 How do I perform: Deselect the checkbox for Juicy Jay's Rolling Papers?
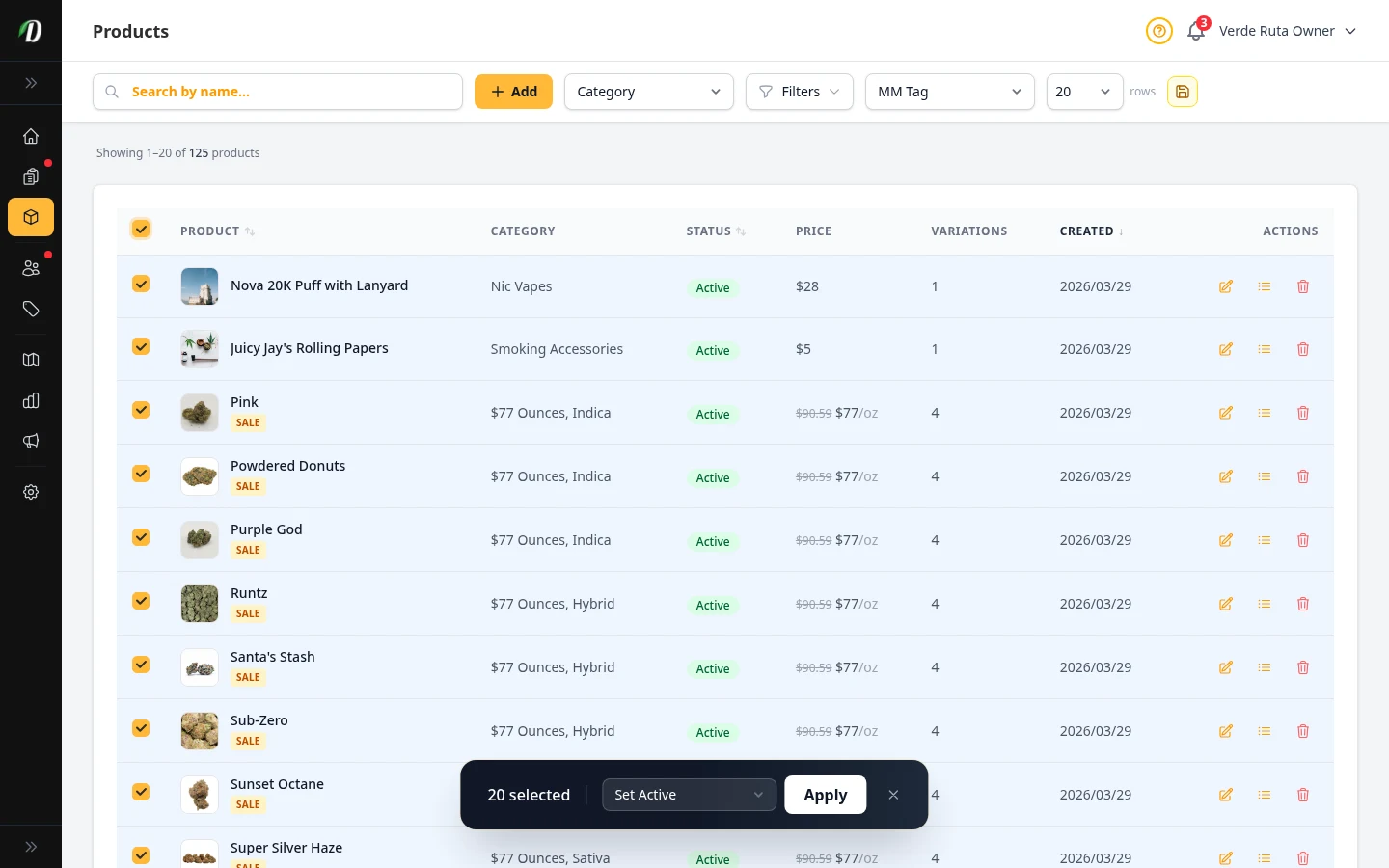tap(141, 346)
